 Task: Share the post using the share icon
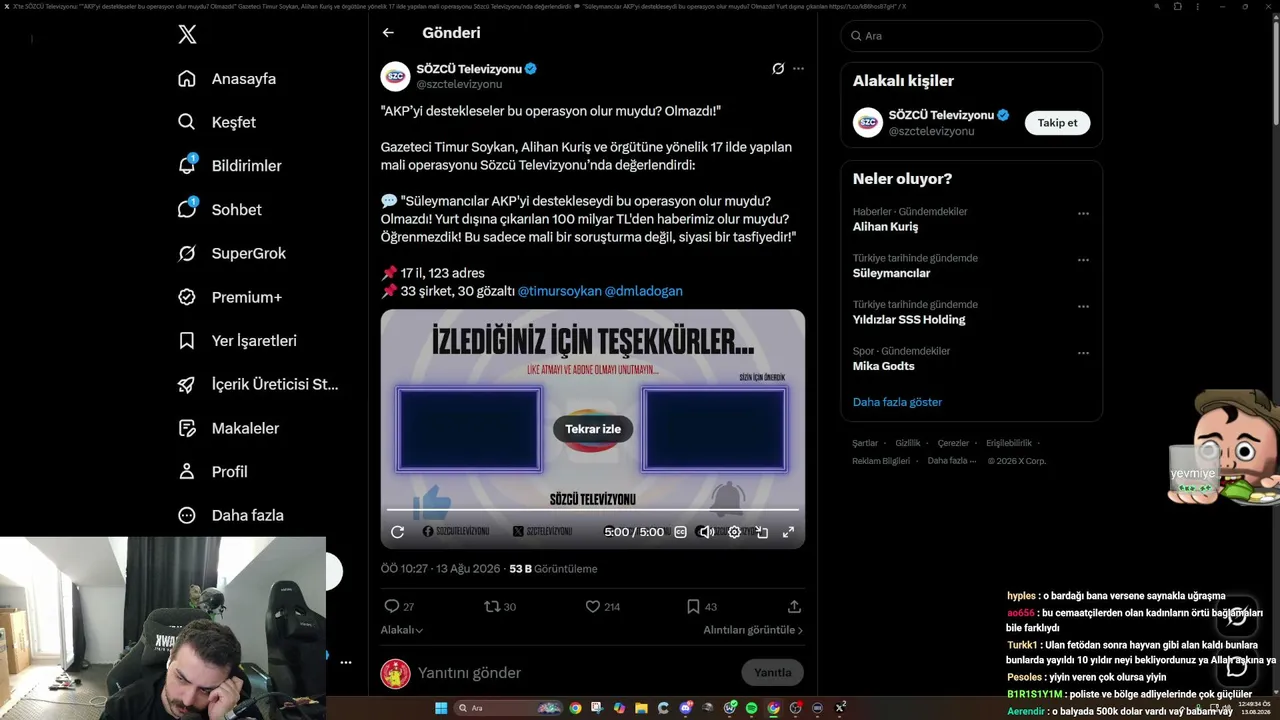pyautogui.click(x=794, y=606)
